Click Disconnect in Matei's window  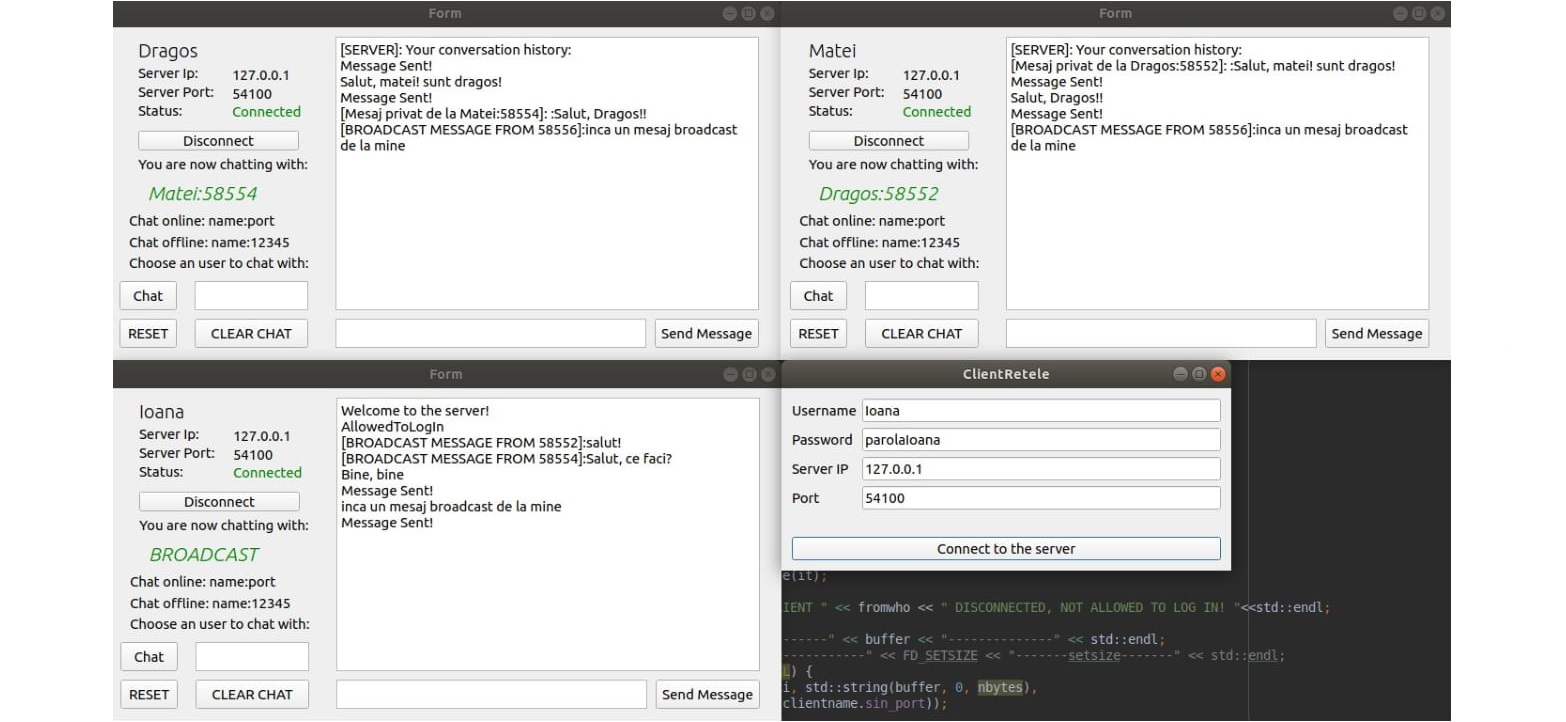[888, 140]
